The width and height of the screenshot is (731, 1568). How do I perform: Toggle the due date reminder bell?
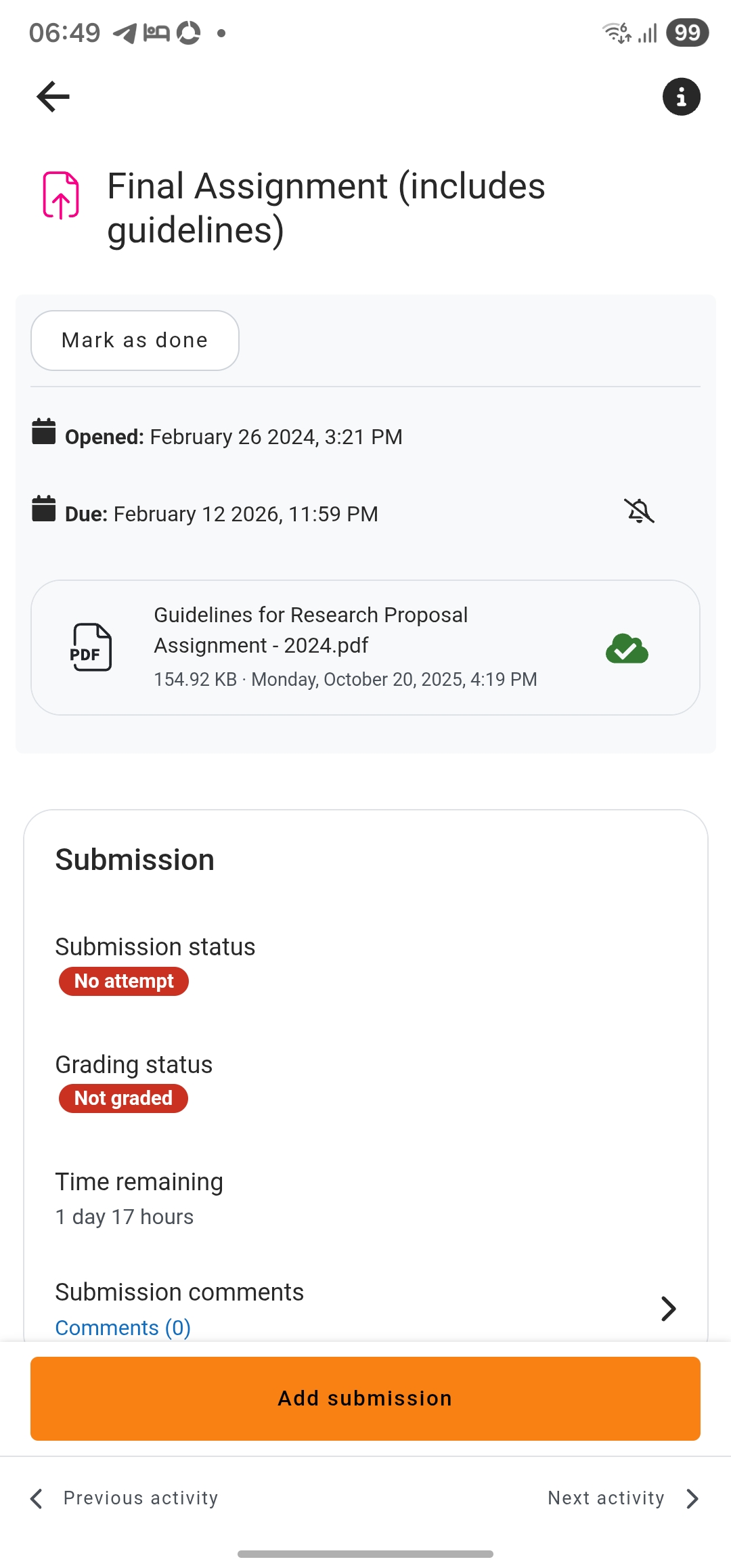click(639, 511)
